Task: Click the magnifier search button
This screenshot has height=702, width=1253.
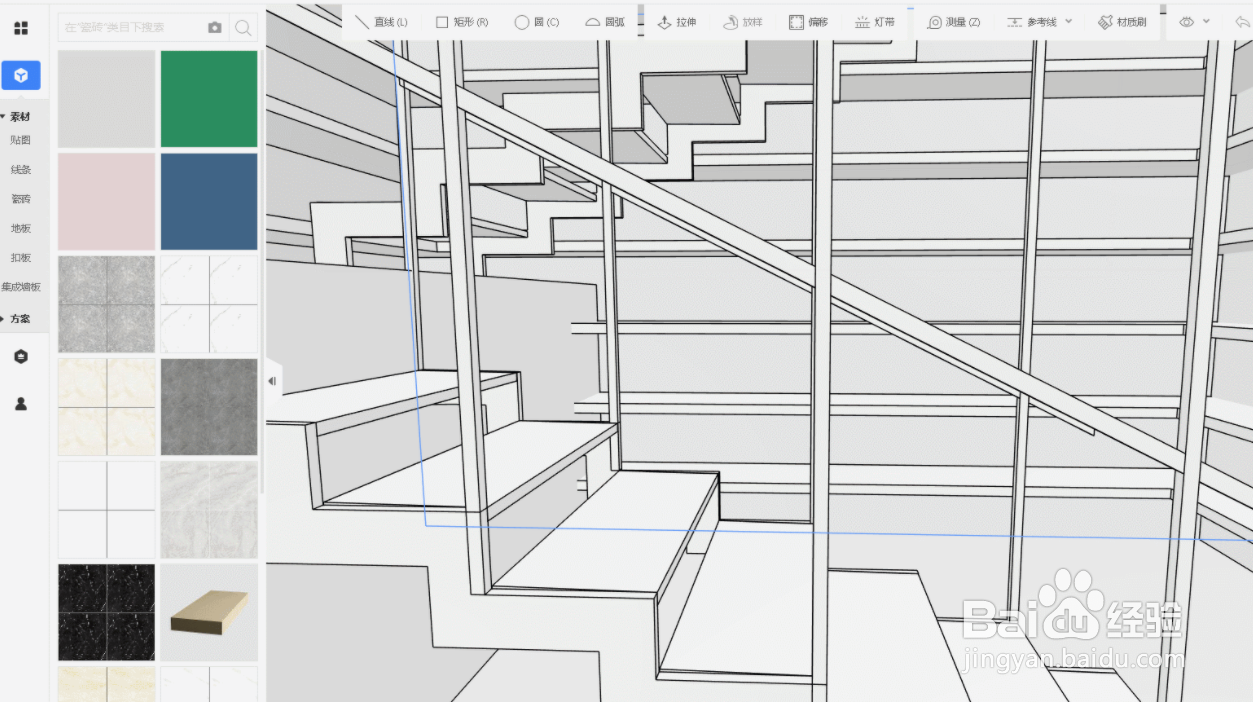Action: [243, 28]
